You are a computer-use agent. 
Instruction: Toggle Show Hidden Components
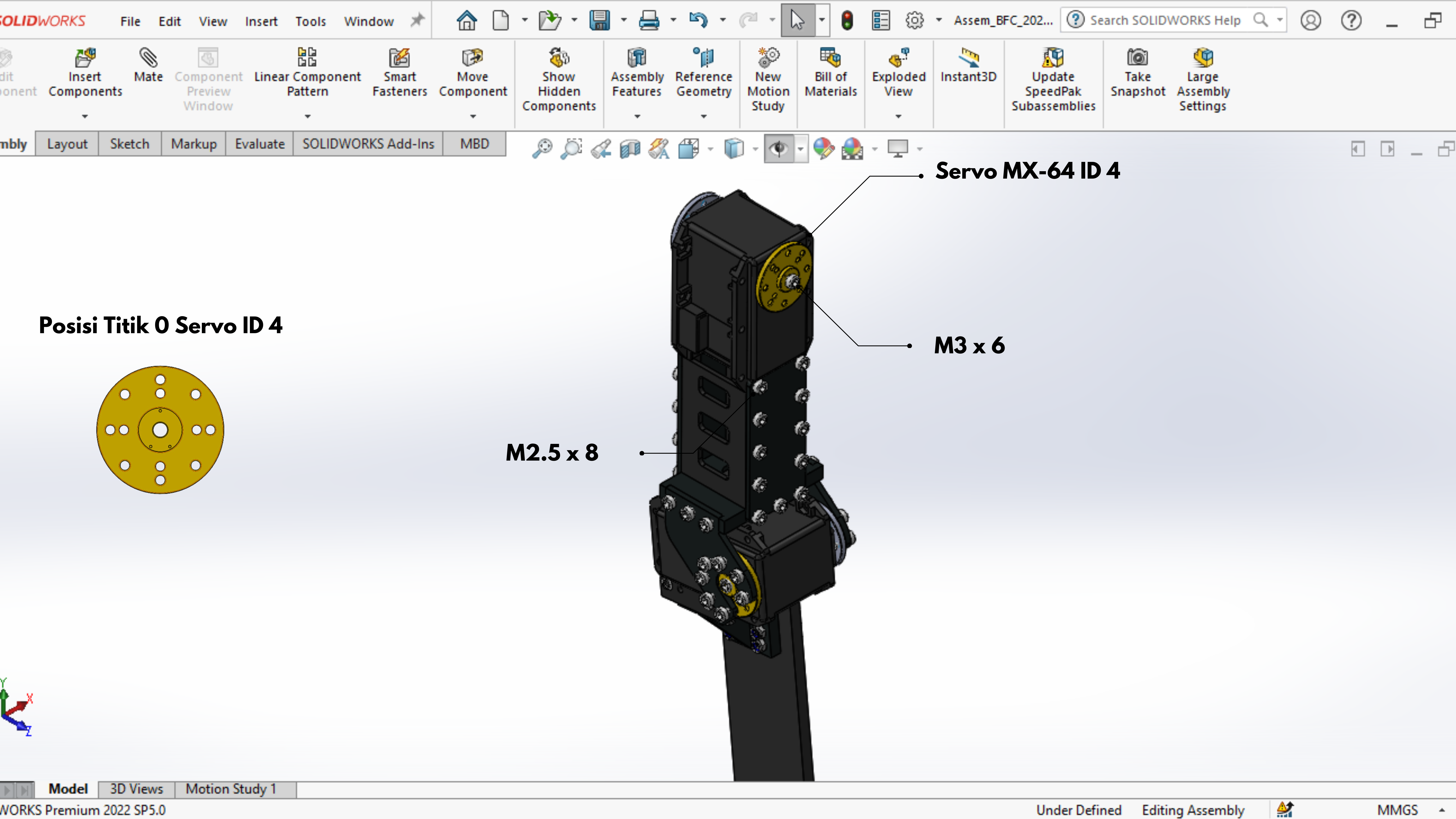558,80
